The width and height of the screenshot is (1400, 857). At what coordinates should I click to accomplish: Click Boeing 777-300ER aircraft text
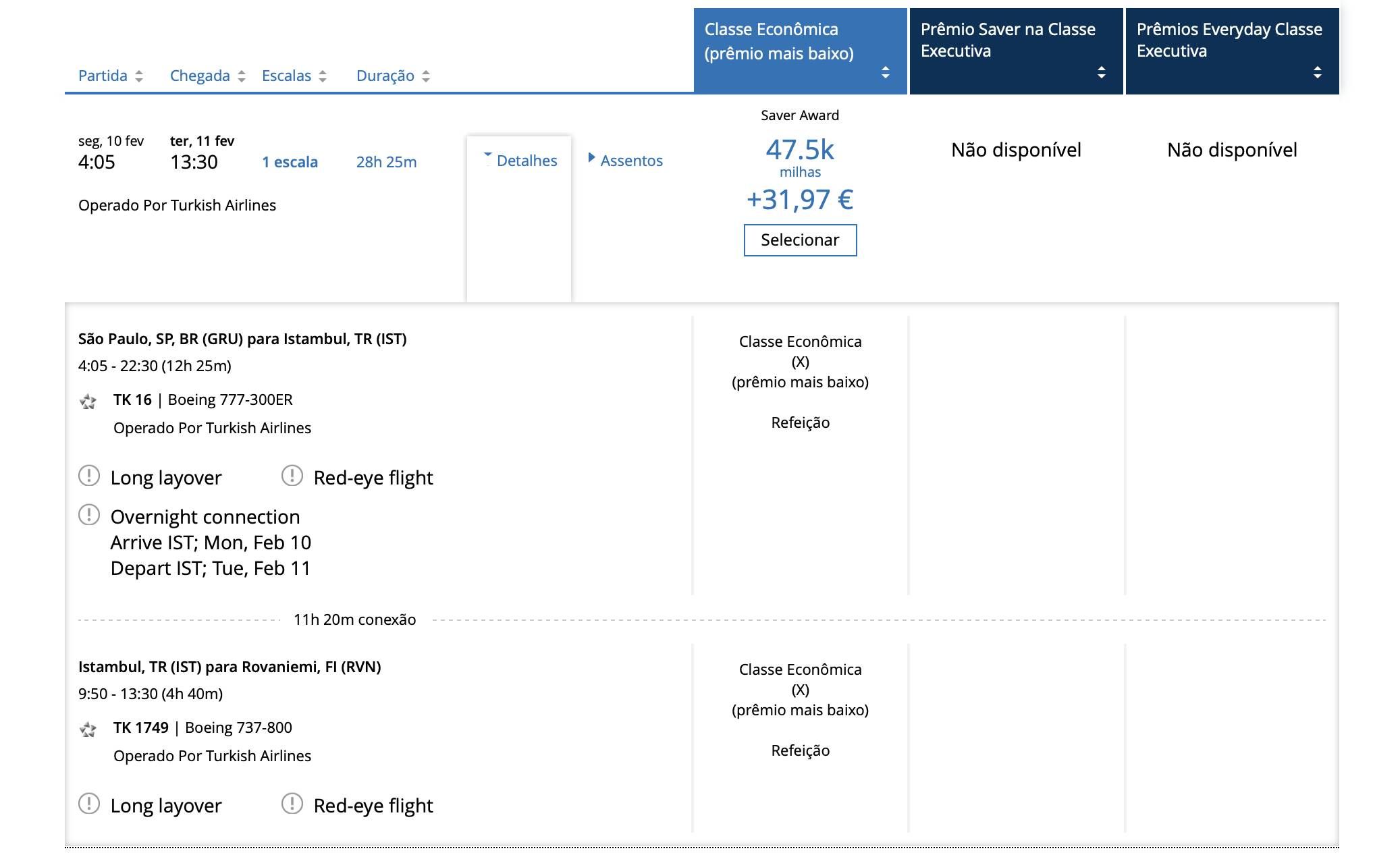click(x=230, y=399)
